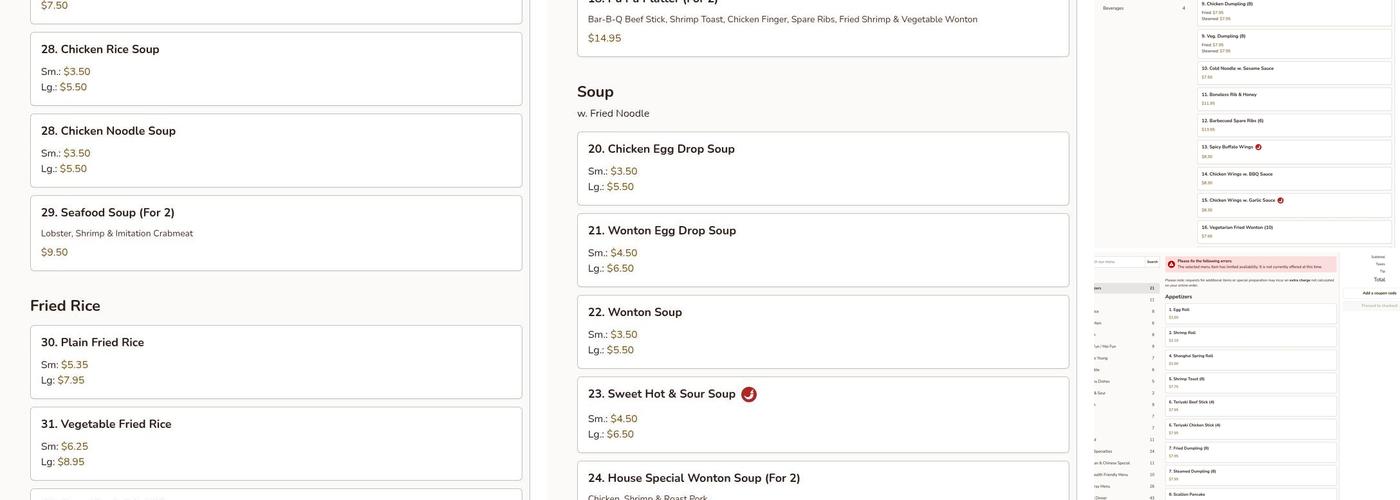Image resolution: width=1400 pixels, height=500 pixels.
Task: Click the red error alert icon
Action: 1172,265
